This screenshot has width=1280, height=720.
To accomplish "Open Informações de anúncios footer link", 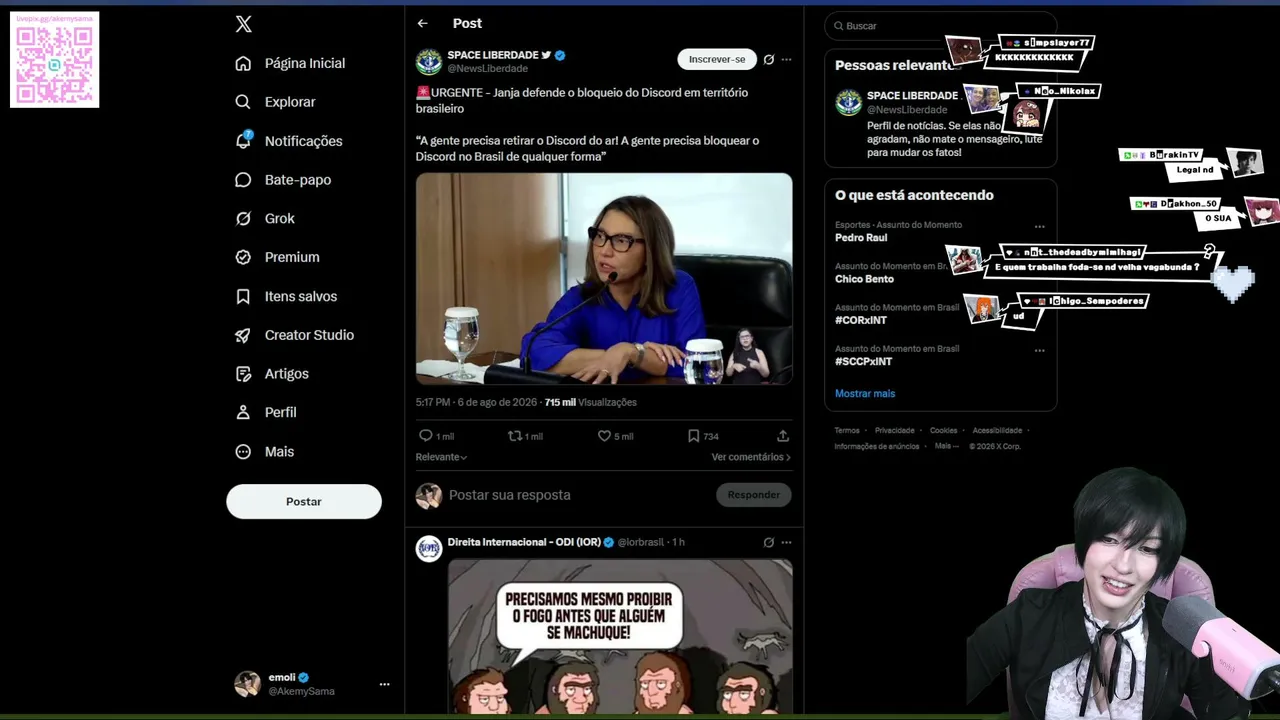I will click(x=877, y=446).
